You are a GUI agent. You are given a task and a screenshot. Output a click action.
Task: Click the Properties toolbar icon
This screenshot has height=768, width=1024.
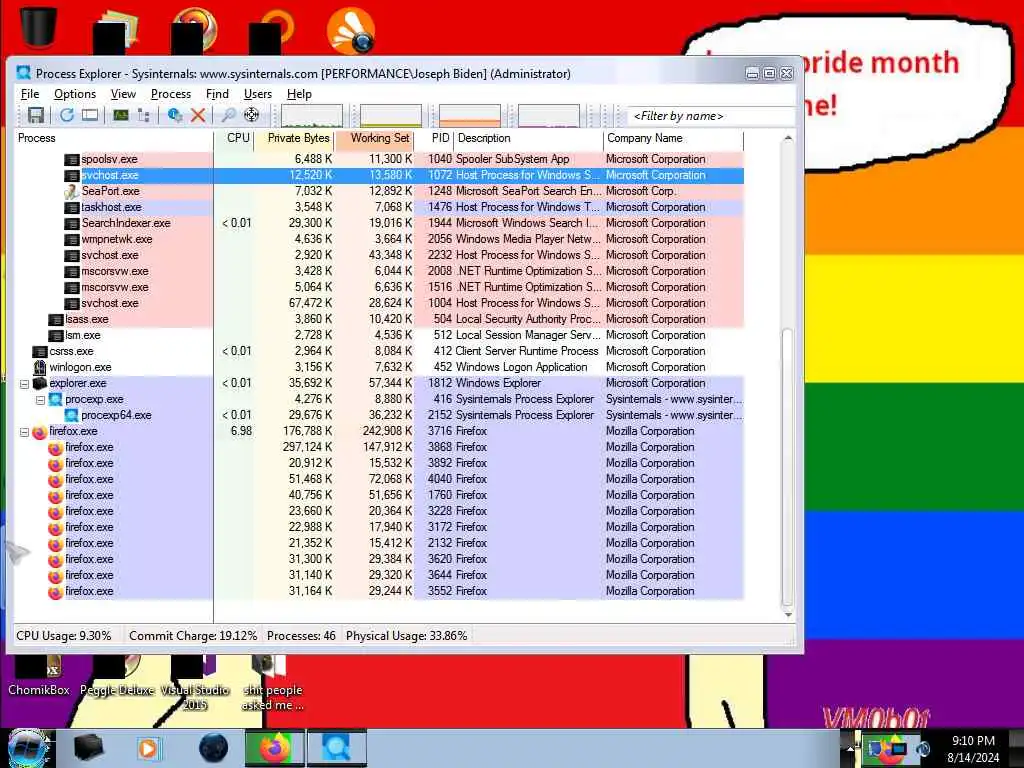(174, 116)
